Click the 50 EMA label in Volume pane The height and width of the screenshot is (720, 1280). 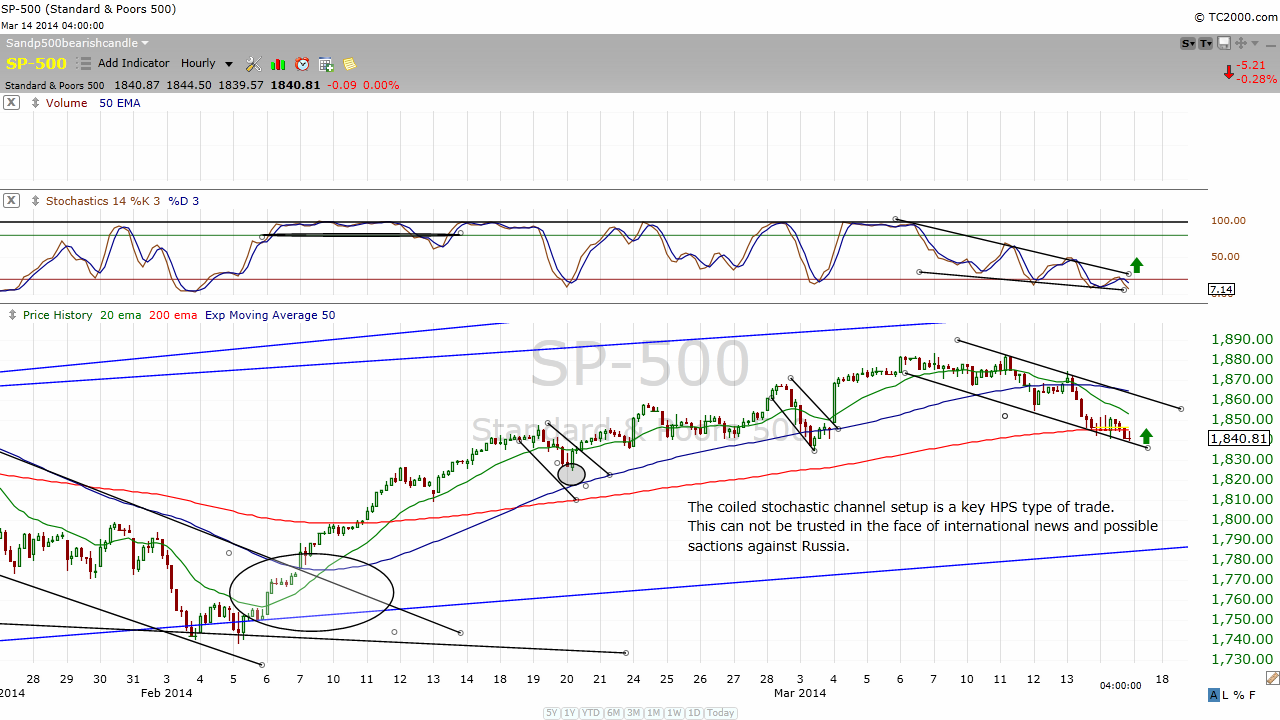point(119,103)
